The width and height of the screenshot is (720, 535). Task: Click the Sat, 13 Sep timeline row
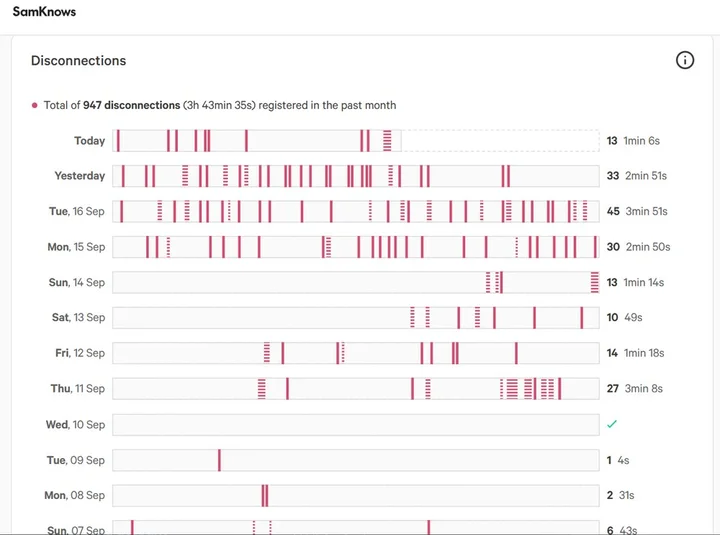click(x=355, y=318)
